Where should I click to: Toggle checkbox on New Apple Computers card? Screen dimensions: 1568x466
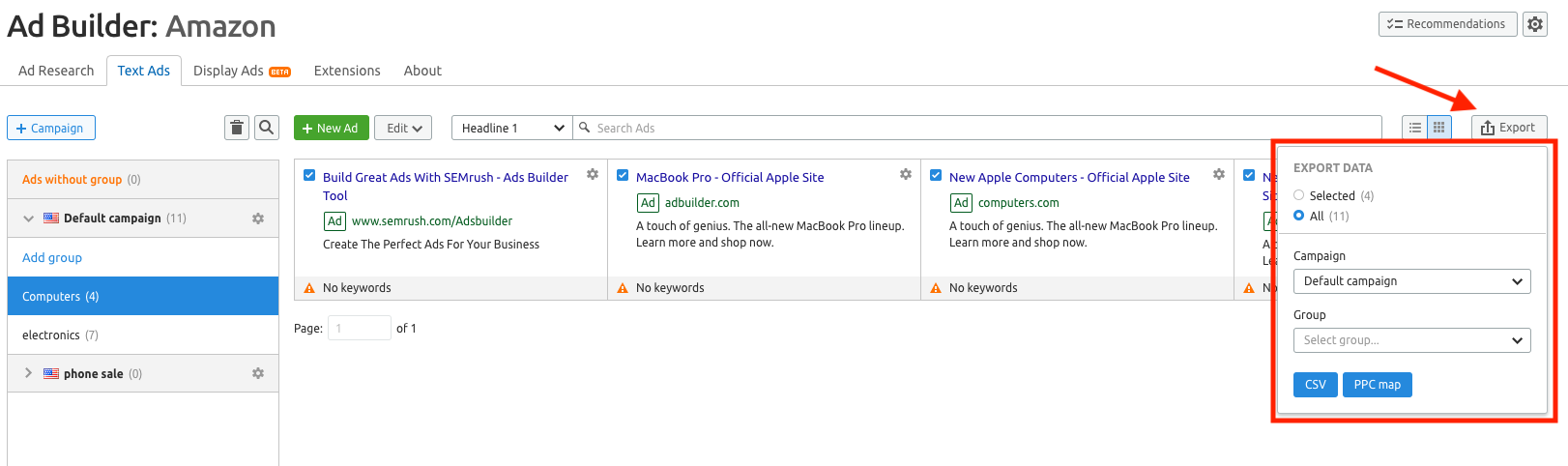936,176
